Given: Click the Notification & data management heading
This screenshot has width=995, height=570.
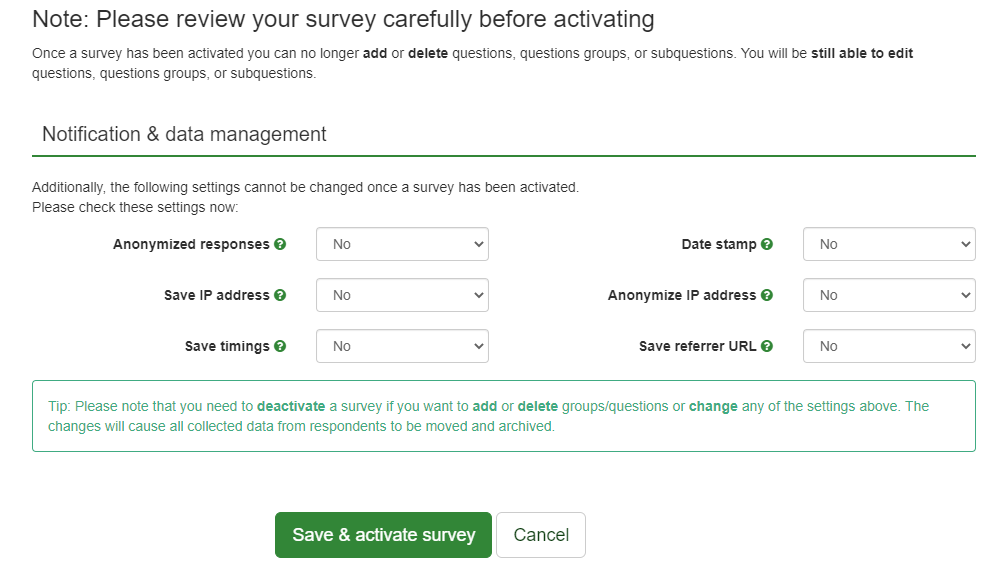Looking at the screenshot, I should coord(184,134).
